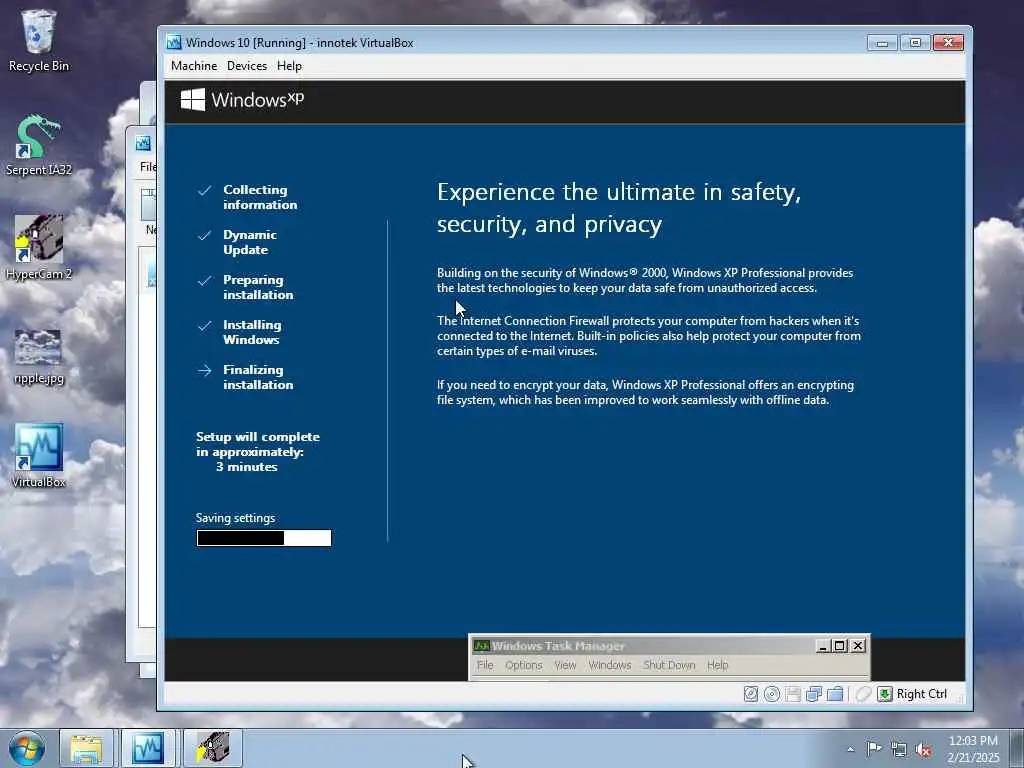Open Shut Down menu in Windows Task Manager
Image resolution: width=1024 pixels, height=768 pixels.
point(669,665)
